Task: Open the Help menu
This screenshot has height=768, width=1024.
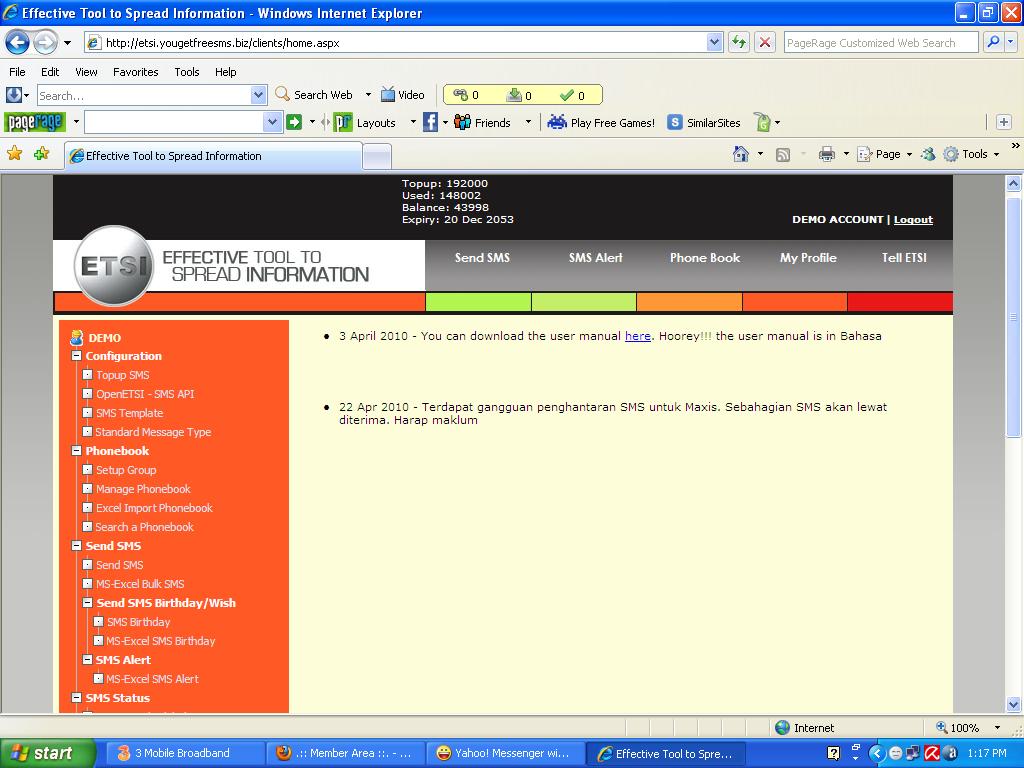Action: coord(226,72)
